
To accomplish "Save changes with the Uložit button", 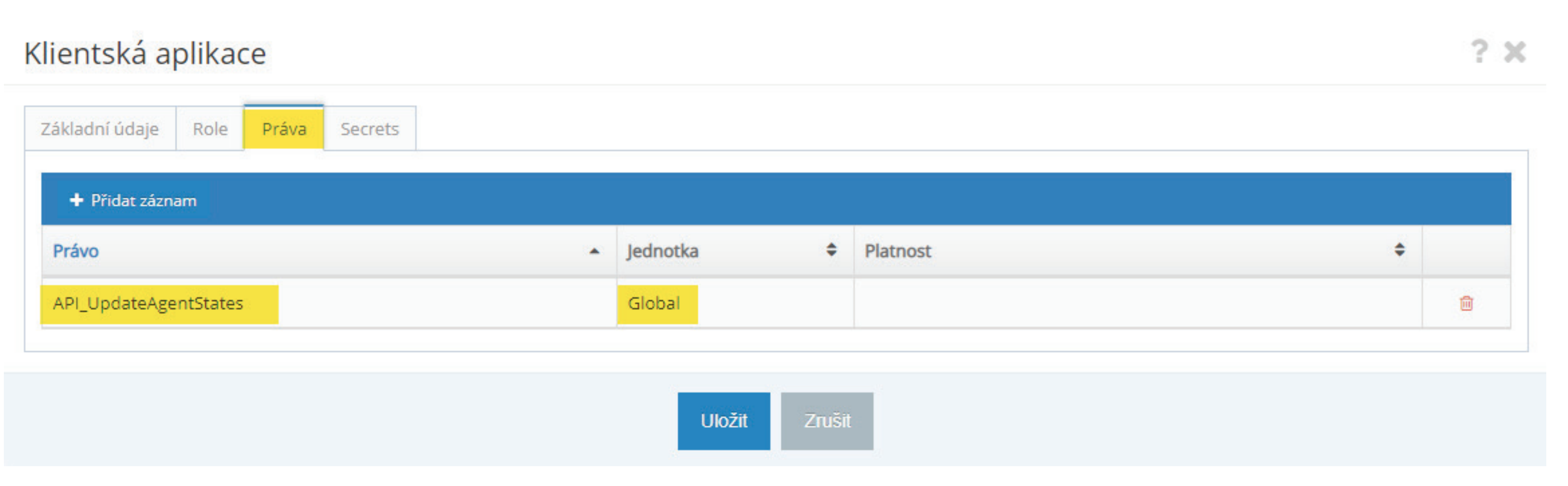I will [x=723, y=421].
